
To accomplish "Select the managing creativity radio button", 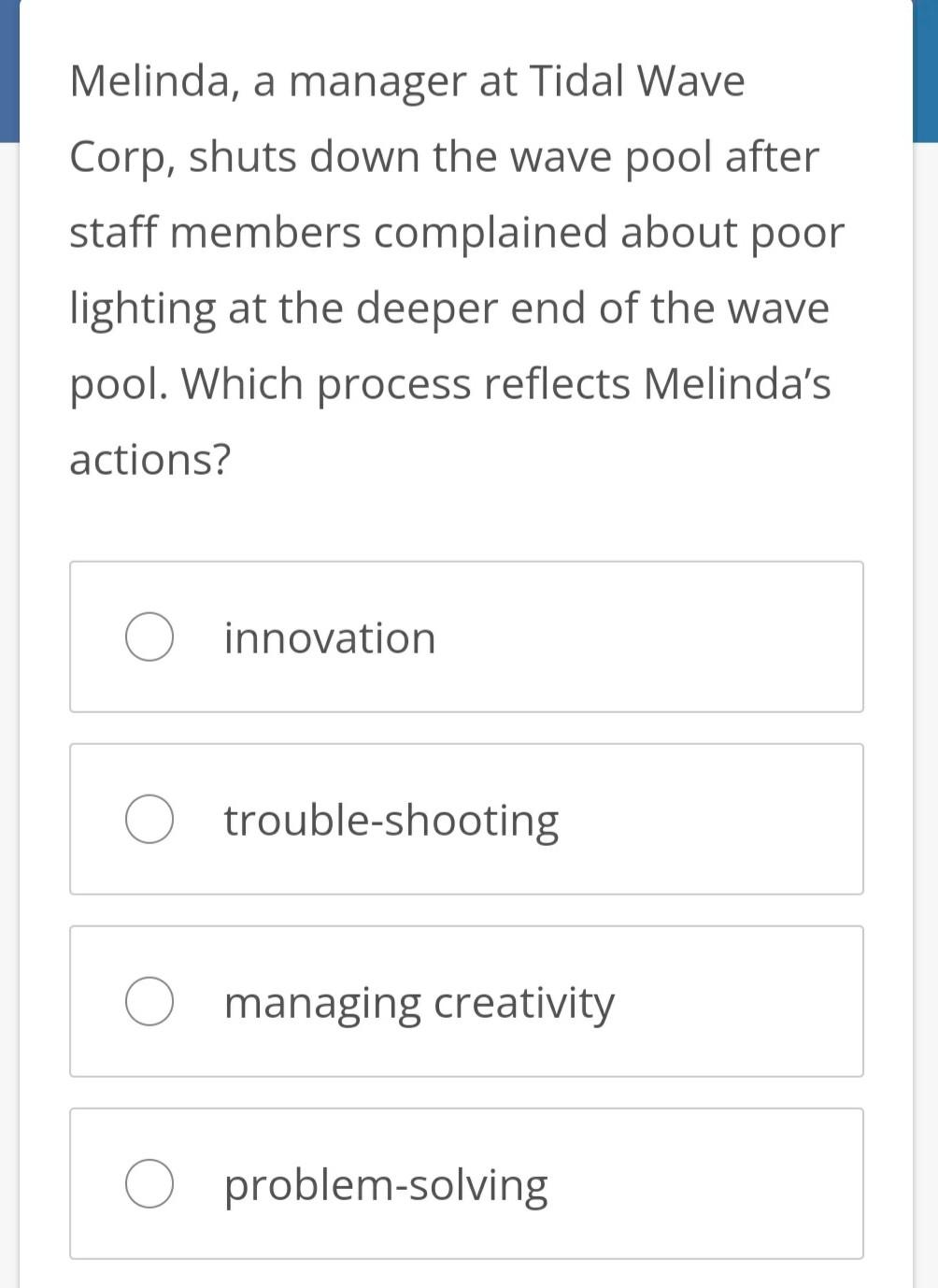I will pyautogui.click(x=149, y=1000).
